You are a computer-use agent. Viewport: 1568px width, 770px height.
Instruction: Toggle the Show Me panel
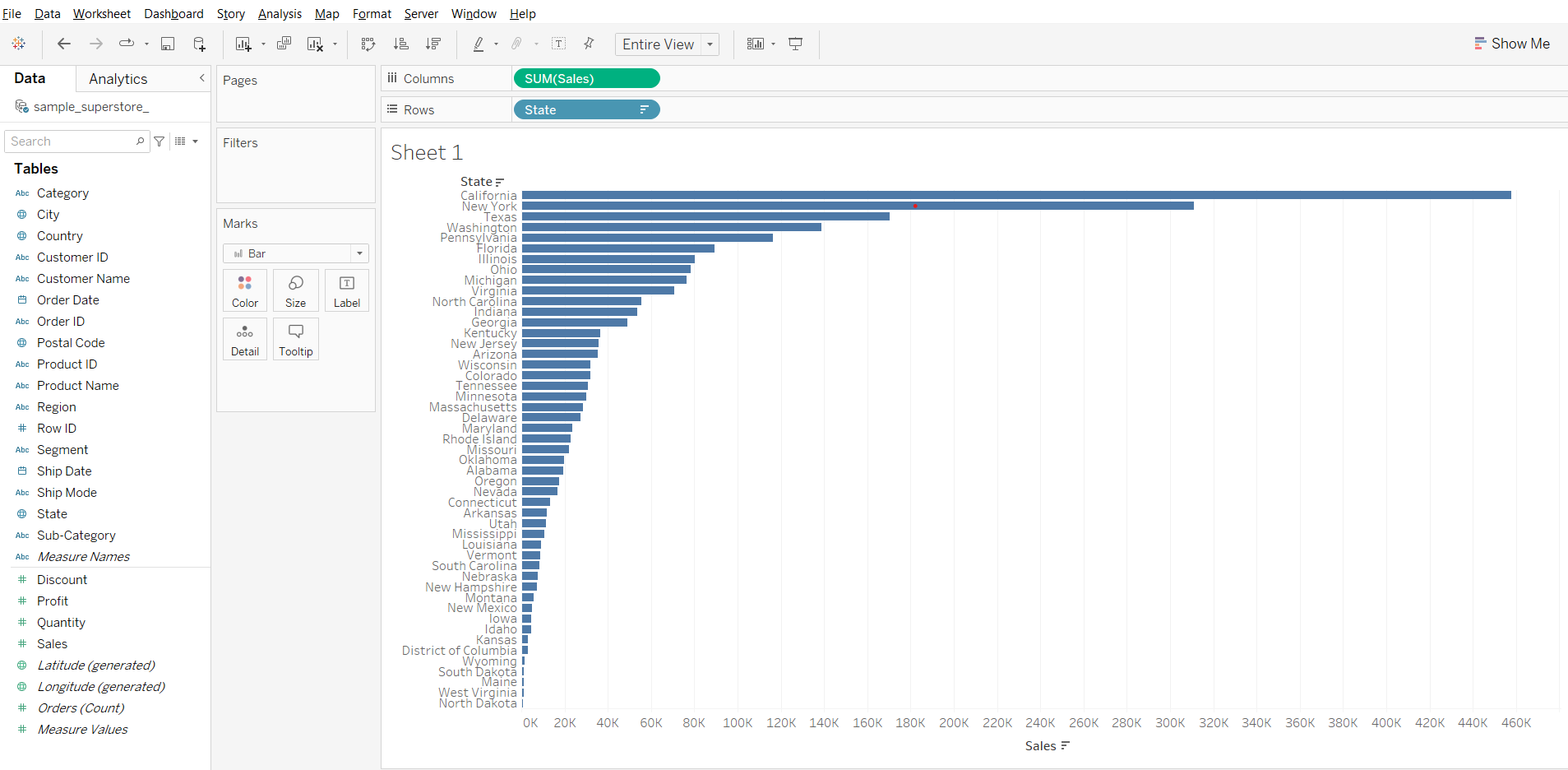pos(1511,44)
